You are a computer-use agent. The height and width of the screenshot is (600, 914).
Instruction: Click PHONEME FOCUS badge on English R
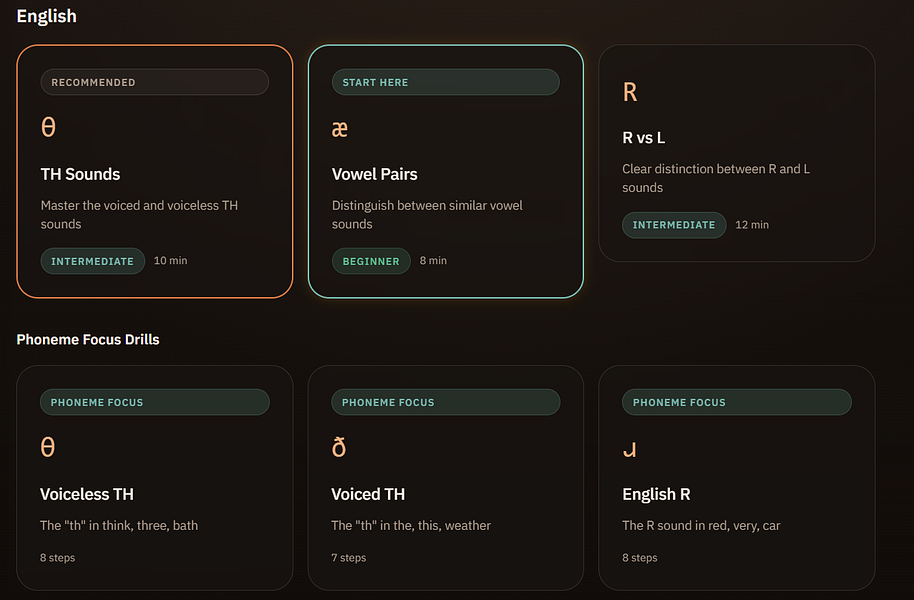click(x=737, y=402)
